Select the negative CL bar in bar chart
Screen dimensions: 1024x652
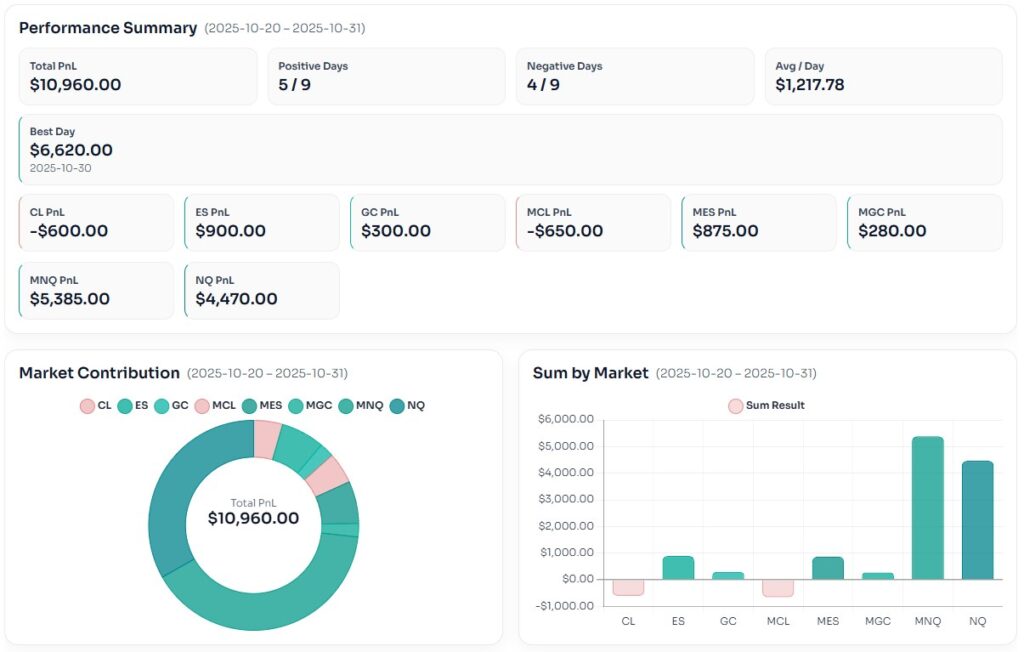click(628, 587)
